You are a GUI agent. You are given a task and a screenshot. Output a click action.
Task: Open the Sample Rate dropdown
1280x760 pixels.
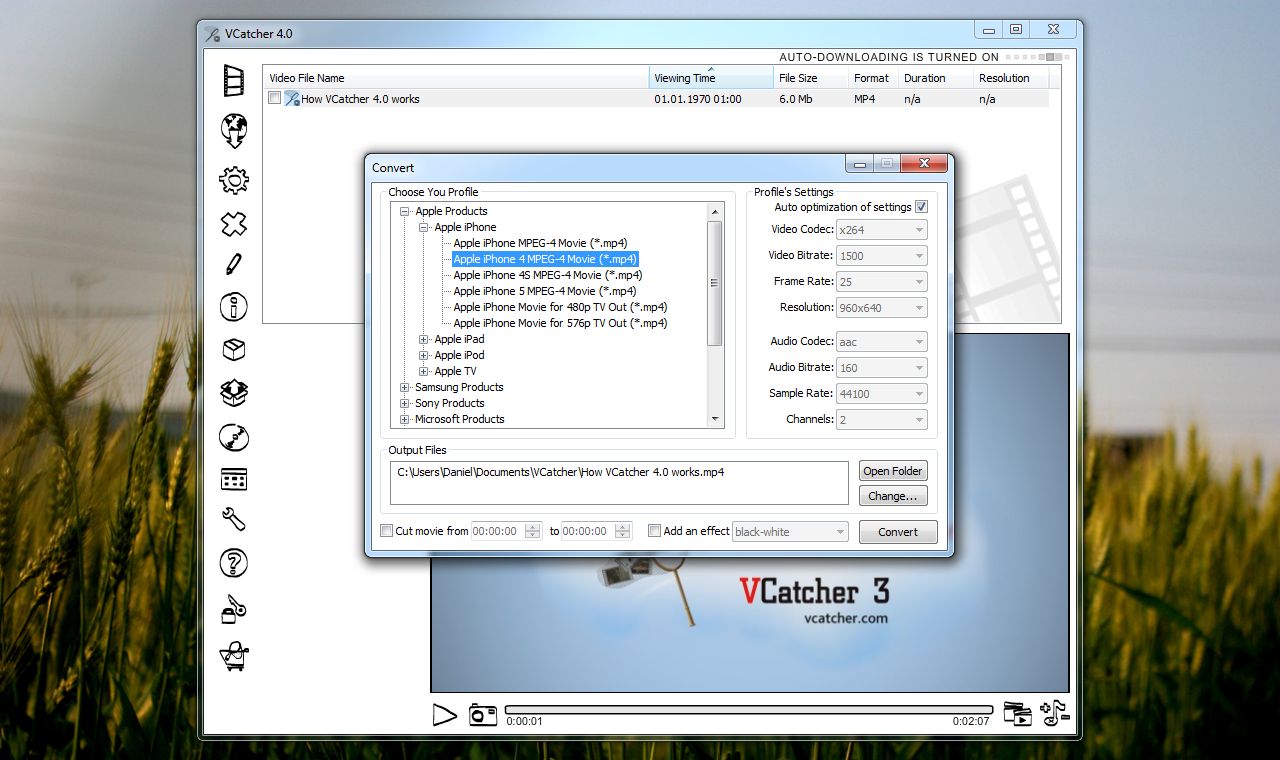pos(882,394)
